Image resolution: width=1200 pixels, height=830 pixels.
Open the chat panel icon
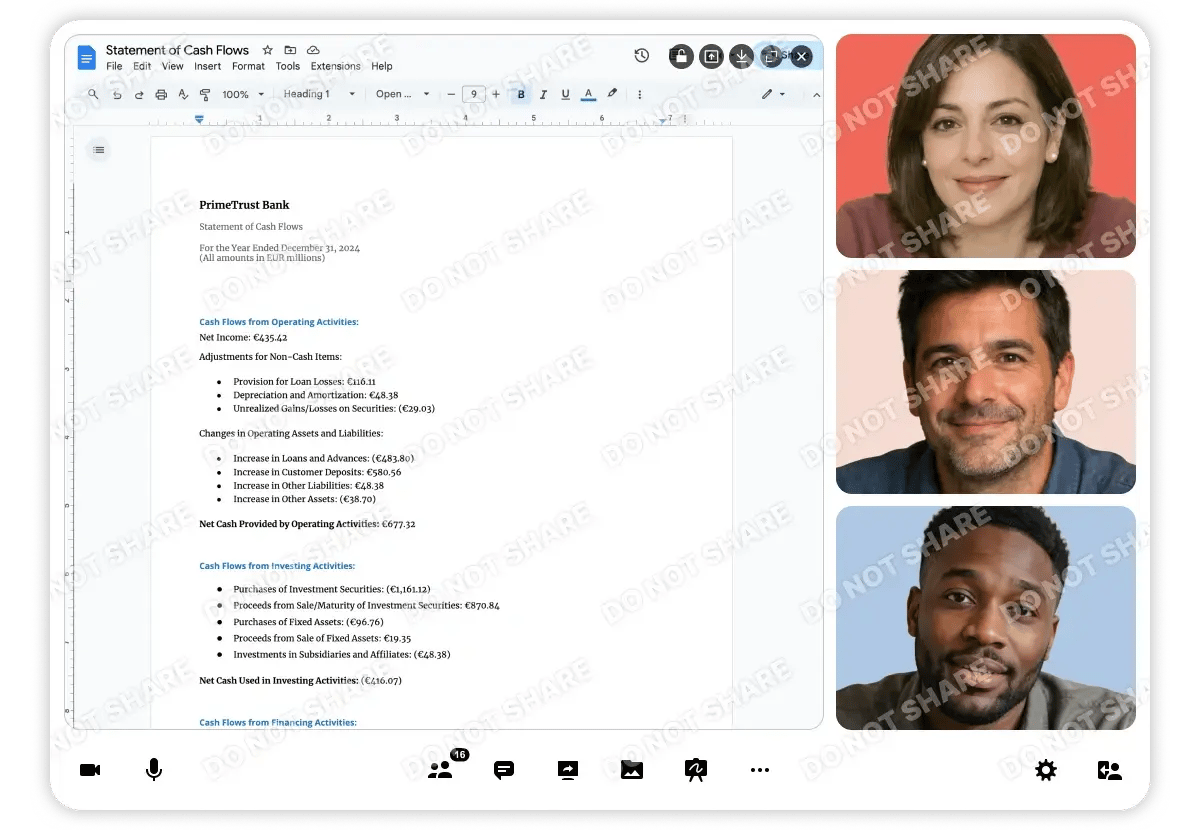(504, 770)
